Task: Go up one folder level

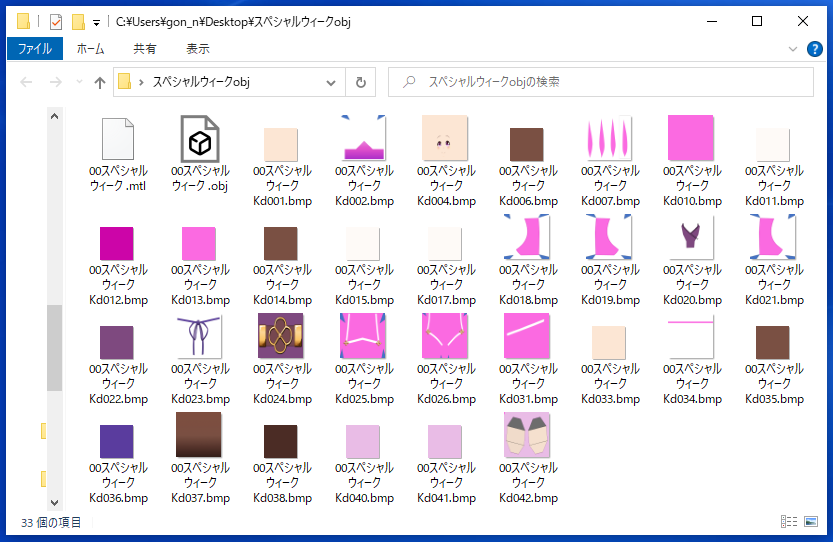Action: coord(100,82)
